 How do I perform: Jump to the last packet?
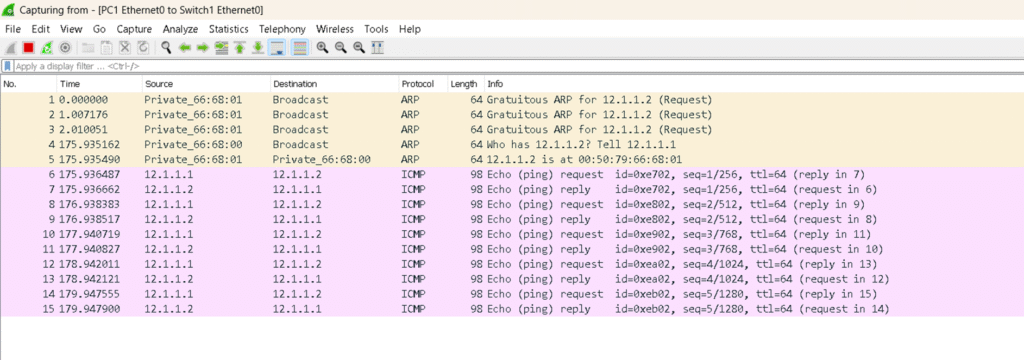(x=258, y=47)
